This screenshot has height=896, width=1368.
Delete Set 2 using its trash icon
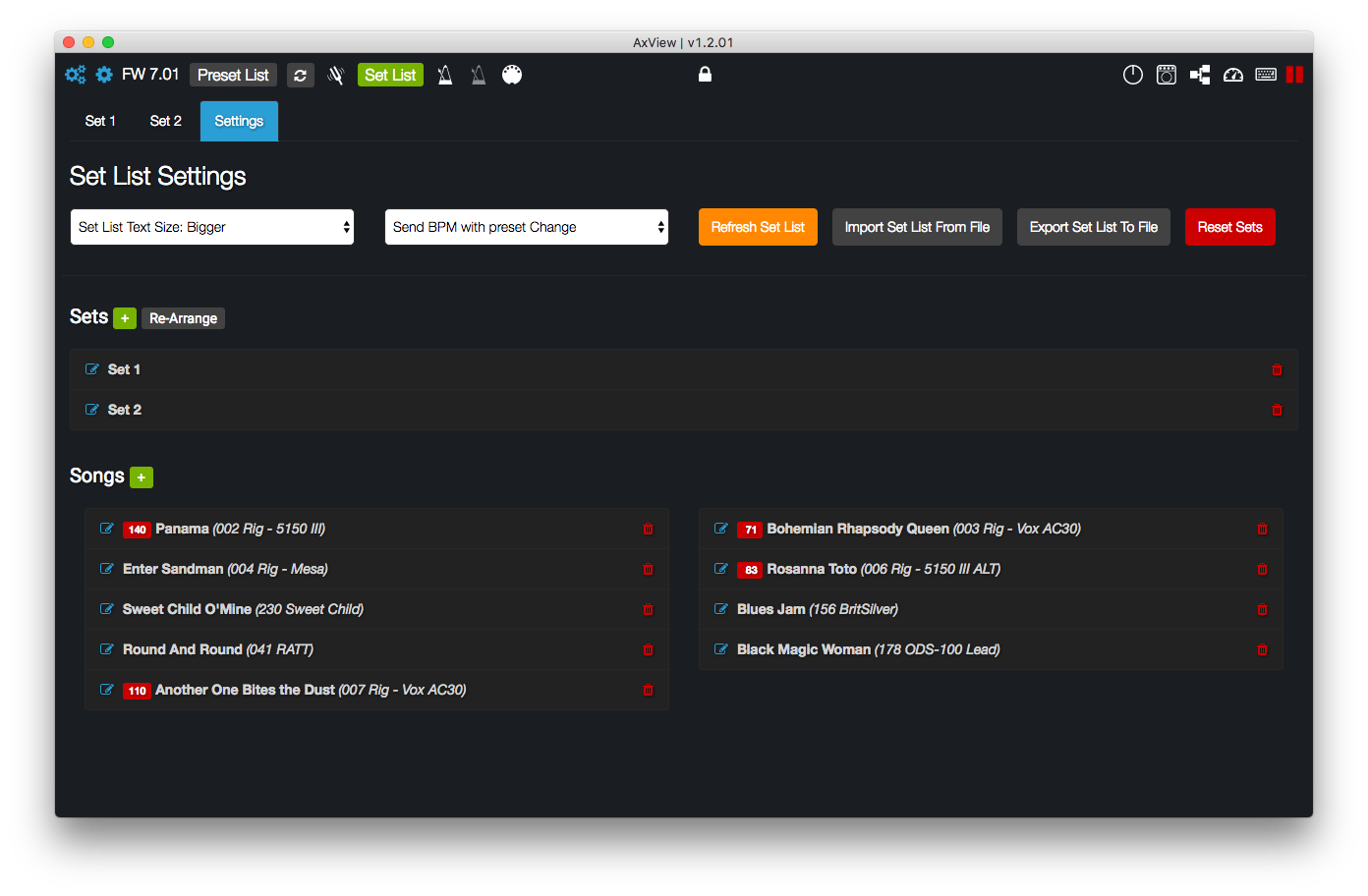(x=1278, y=410)
